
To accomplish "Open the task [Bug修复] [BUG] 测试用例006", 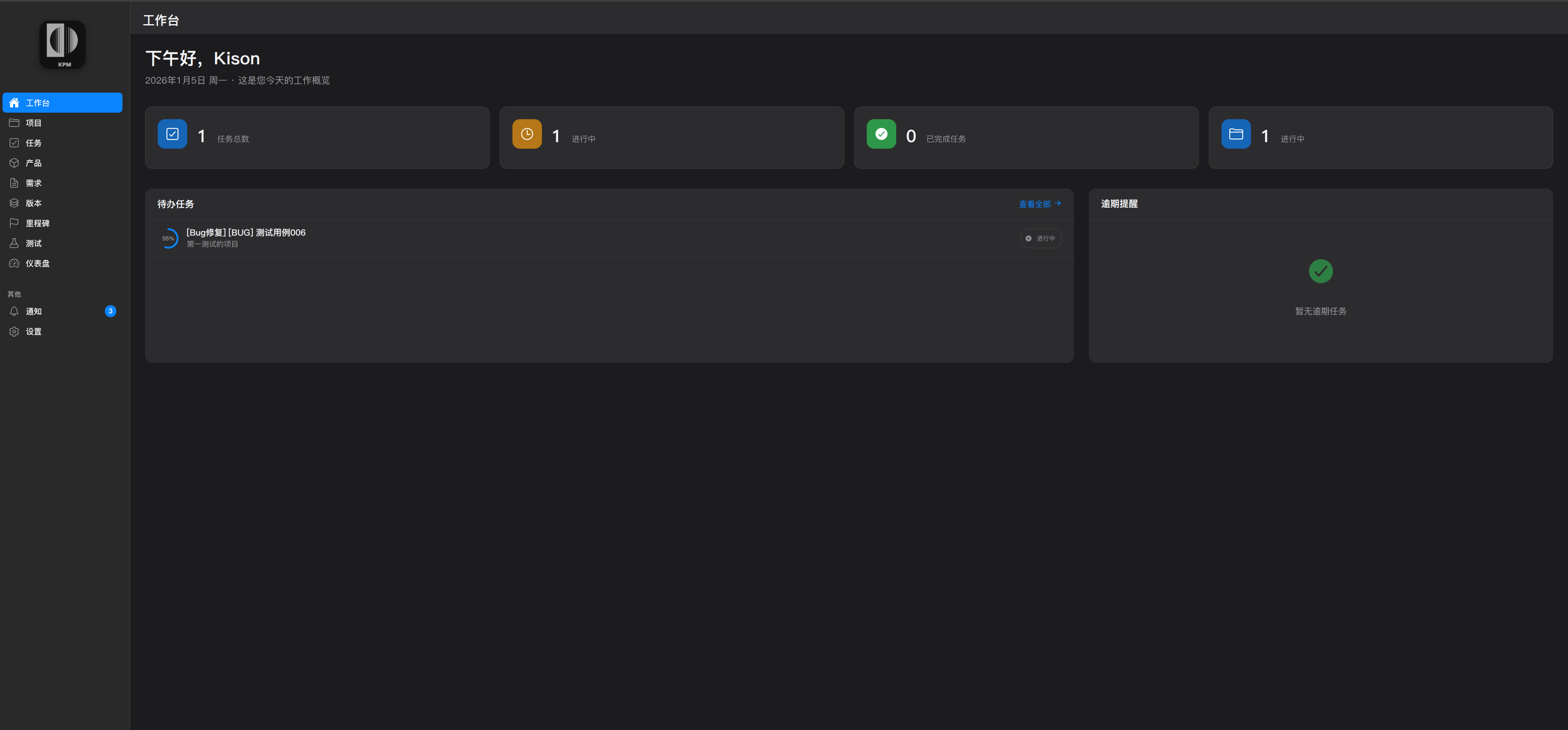I will point(246,233).
